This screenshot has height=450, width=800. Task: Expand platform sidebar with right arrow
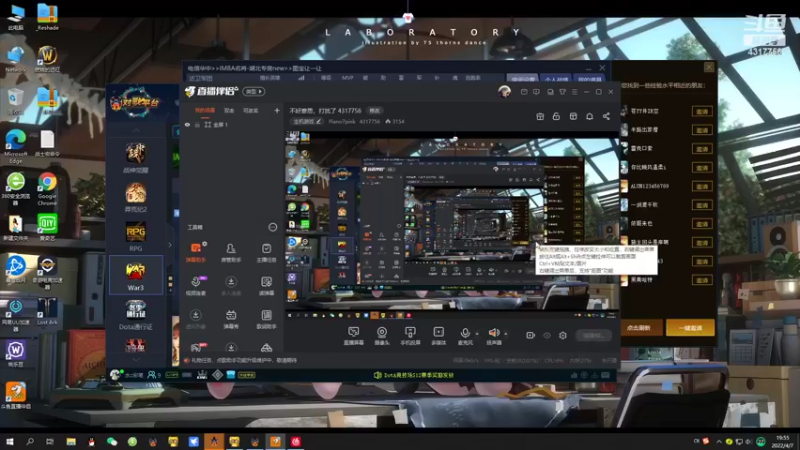(170, 245)
